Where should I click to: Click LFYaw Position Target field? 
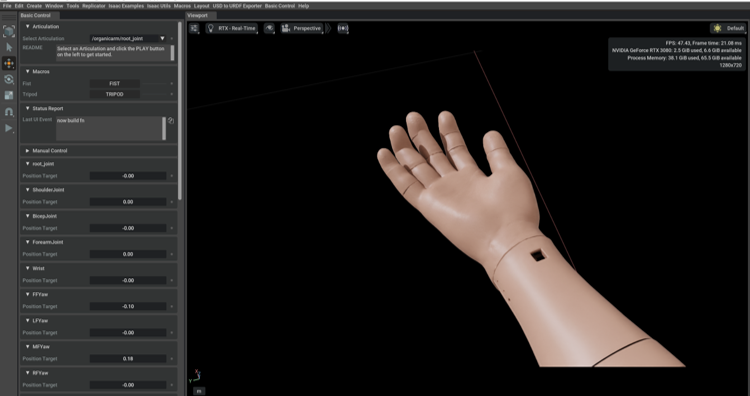pyautogui.click(x=128, y=332)
